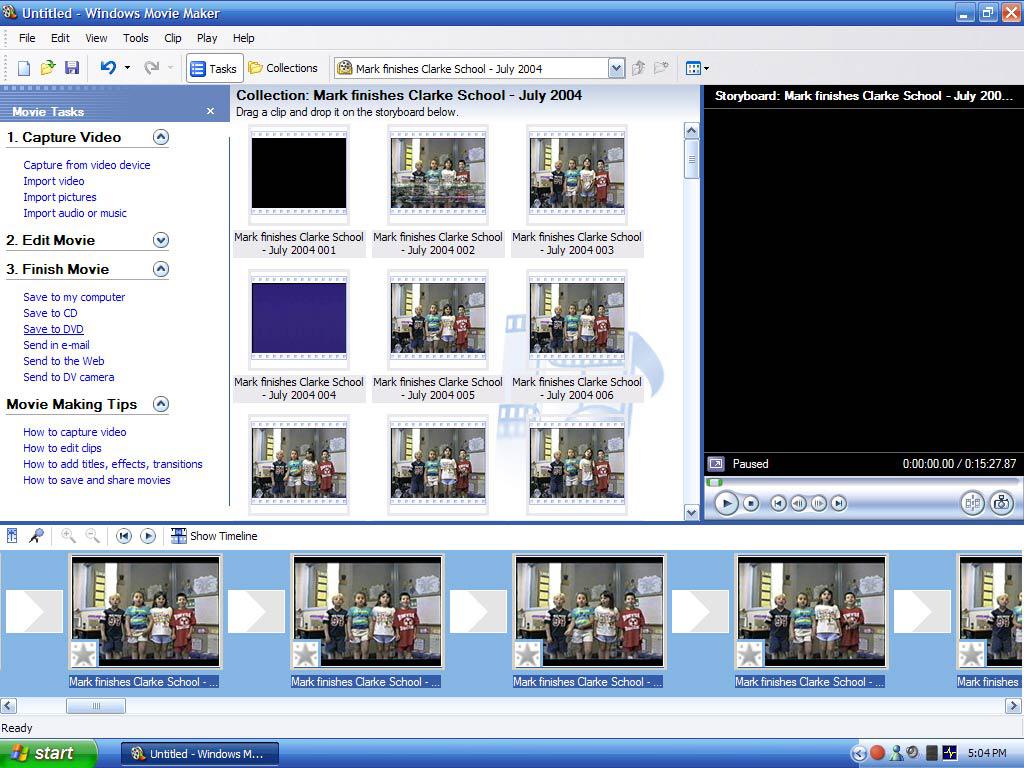Toggle the Collections pane button
1024x768 pixels.
pyautogui.click(x=283, y=68)
